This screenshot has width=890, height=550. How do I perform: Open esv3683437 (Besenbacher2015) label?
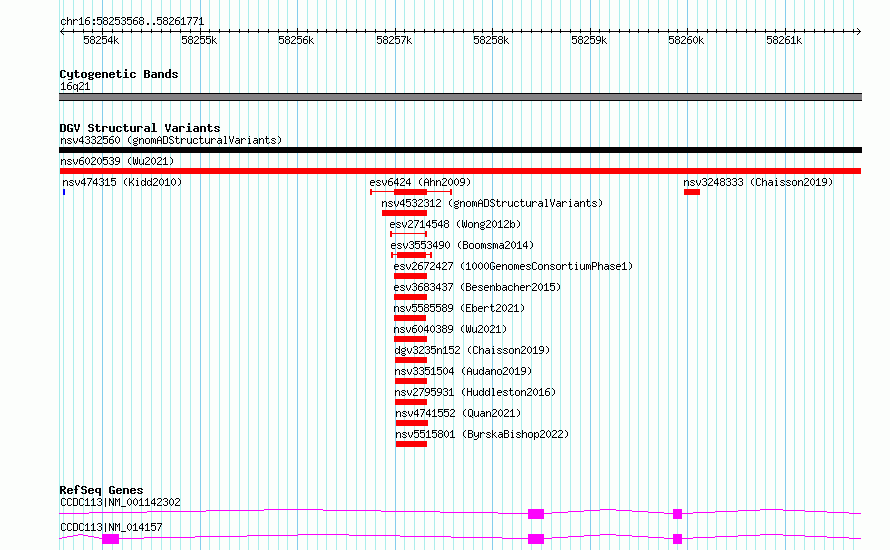coord(477,287)
